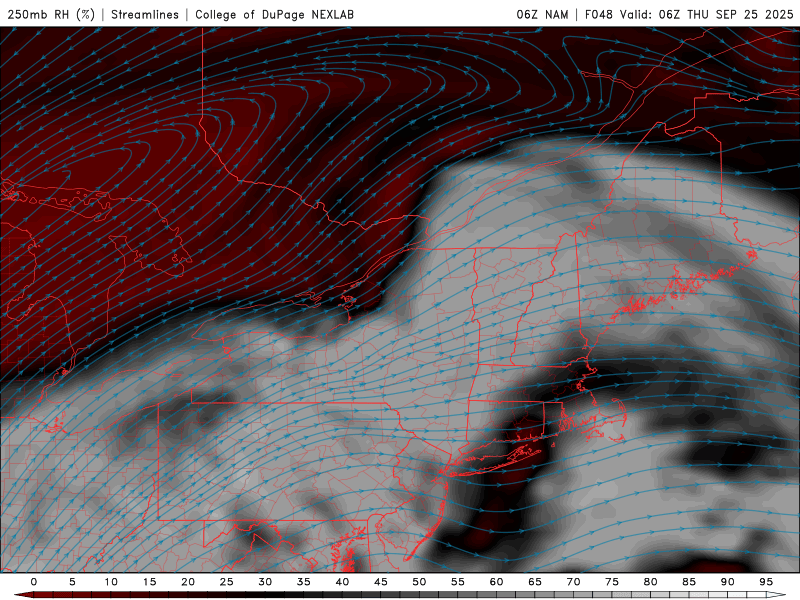Screen dimensions: 800x600
Task: Select the "75" value on the RH scale
Action: click(612, 582)
